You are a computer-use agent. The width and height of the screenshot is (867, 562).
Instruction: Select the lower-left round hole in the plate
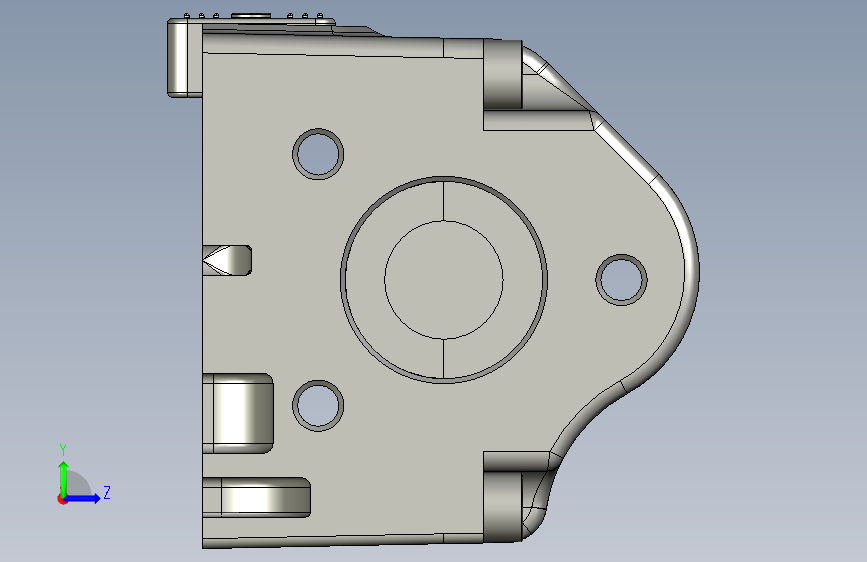click(318, 405)
